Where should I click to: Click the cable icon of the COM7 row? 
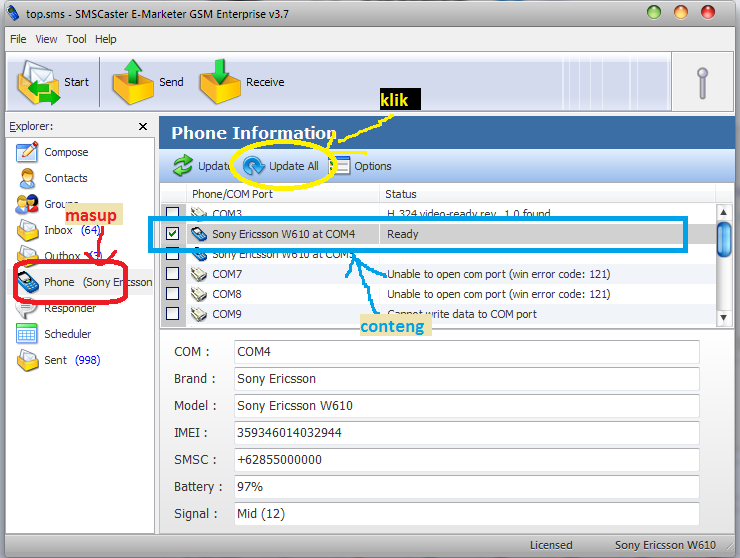(x=199, y=274)
